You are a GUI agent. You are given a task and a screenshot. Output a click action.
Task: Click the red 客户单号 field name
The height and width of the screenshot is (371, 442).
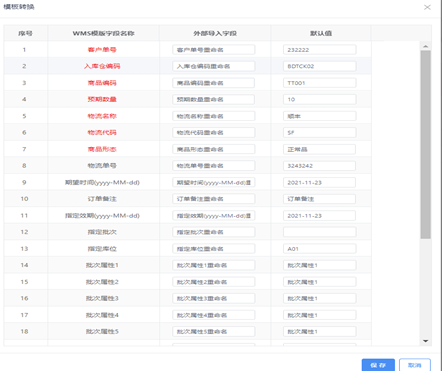click(x=102, y=50)
